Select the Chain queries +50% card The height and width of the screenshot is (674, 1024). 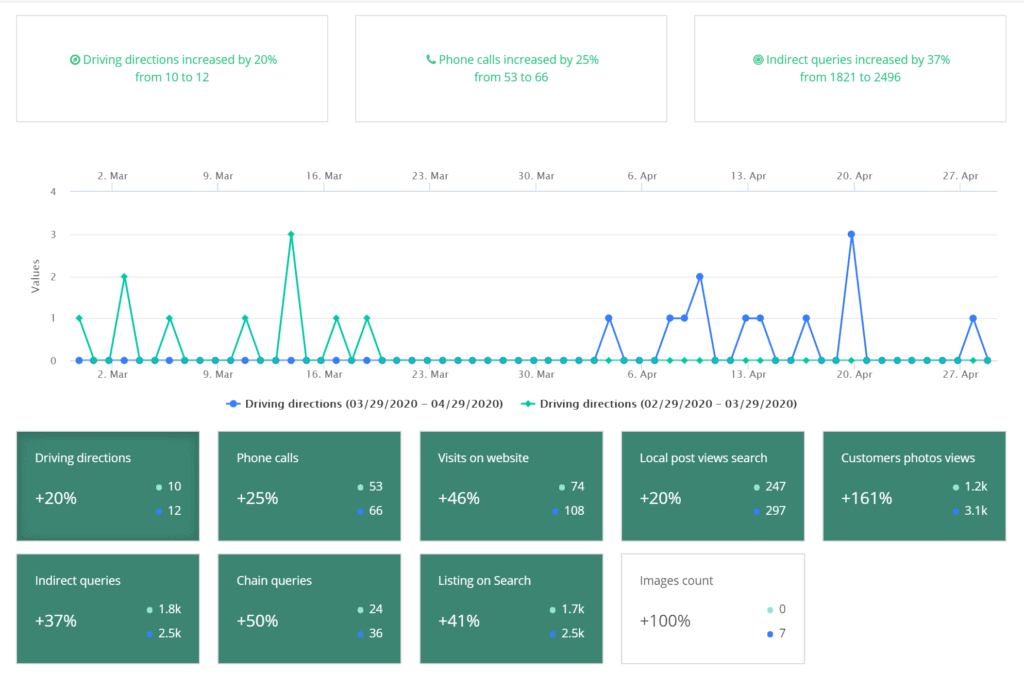click(309, 609)
